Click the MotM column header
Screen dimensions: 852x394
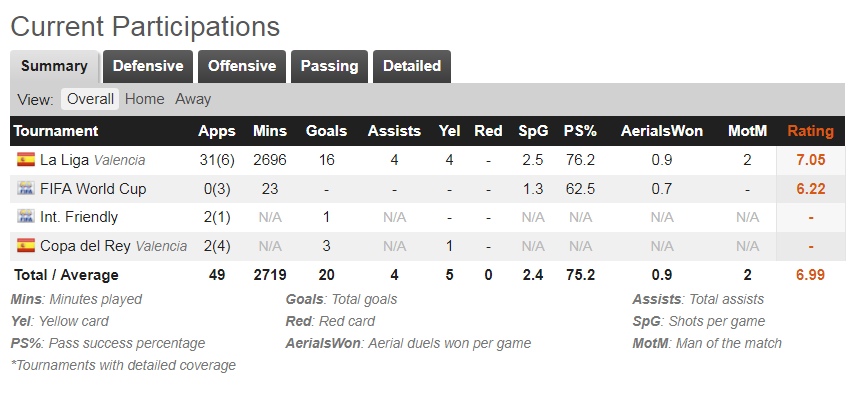748,131
